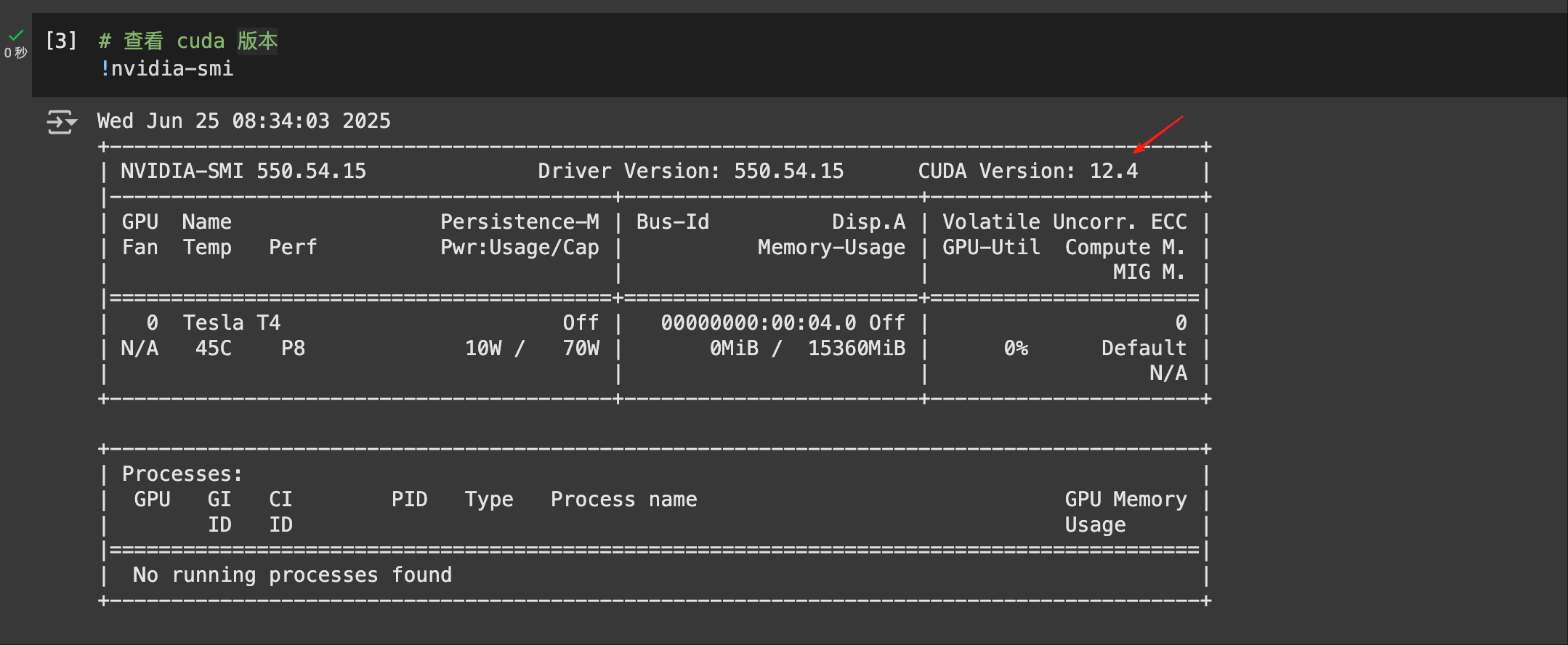Click the 'NVIDIA-SMI 550.54.15' header text

point(243,171)
